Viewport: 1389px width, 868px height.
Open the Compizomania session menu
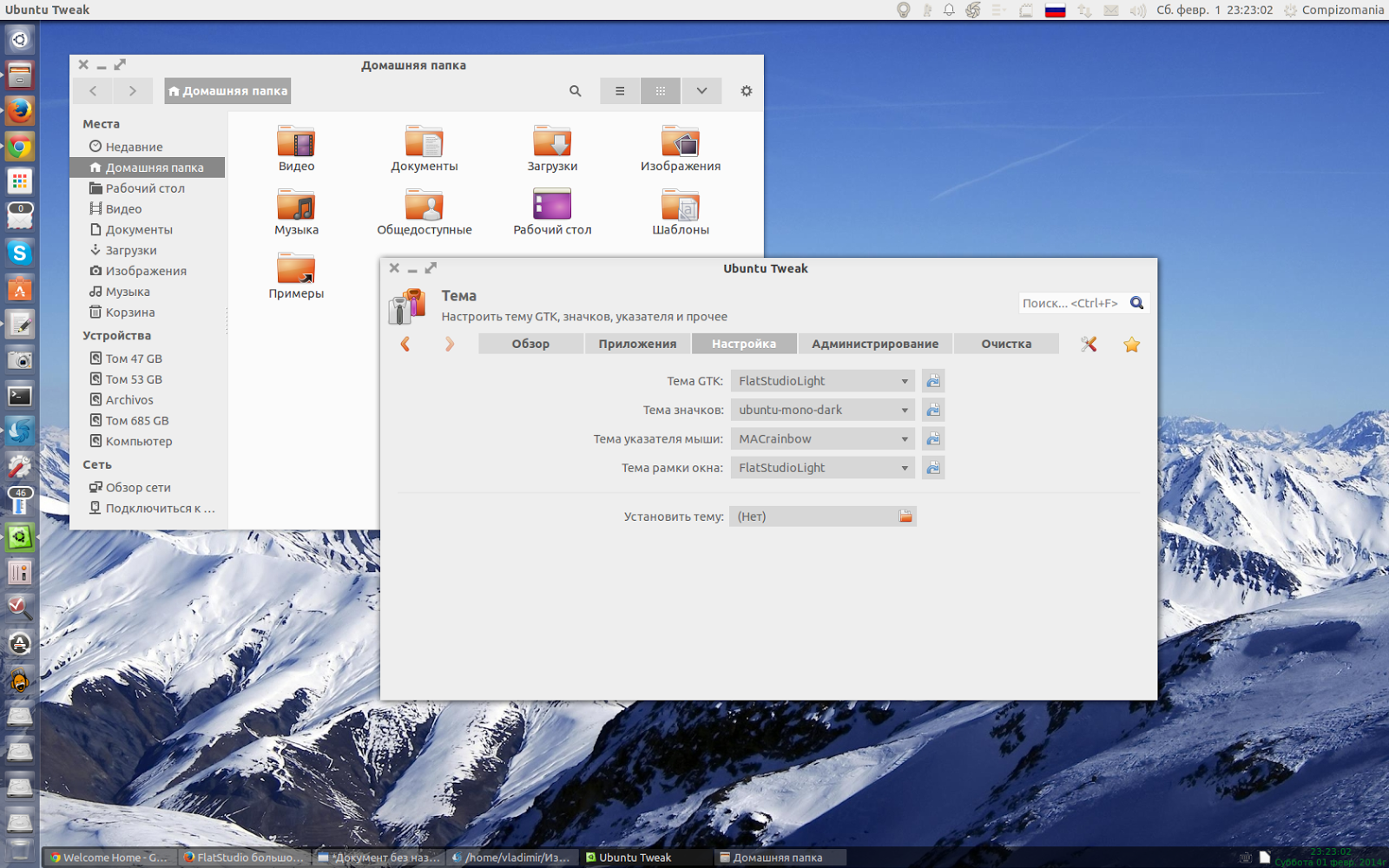coord(1334,10)
